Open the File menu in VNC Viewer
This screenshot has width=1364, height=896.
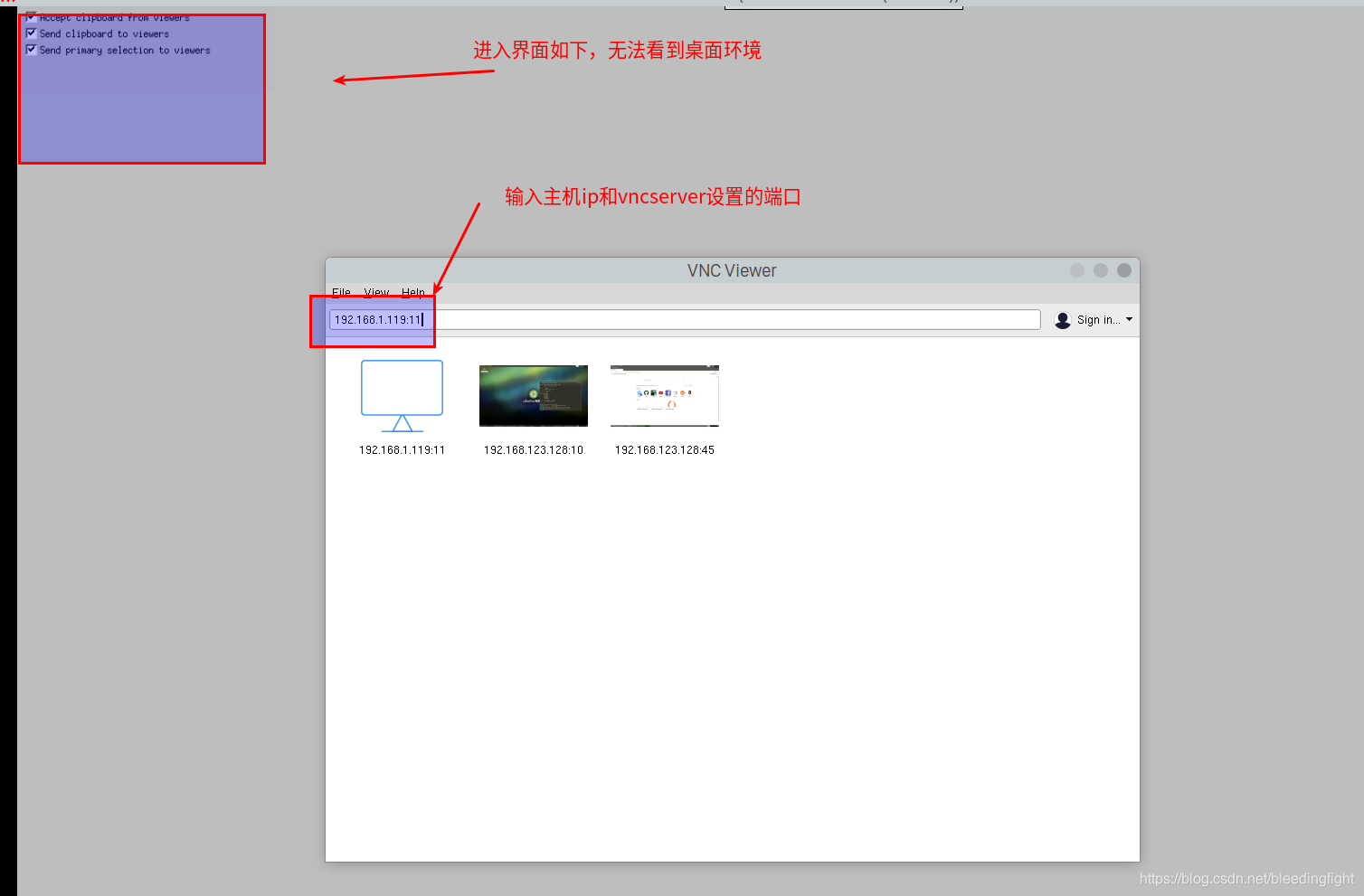tap(341, 292)
